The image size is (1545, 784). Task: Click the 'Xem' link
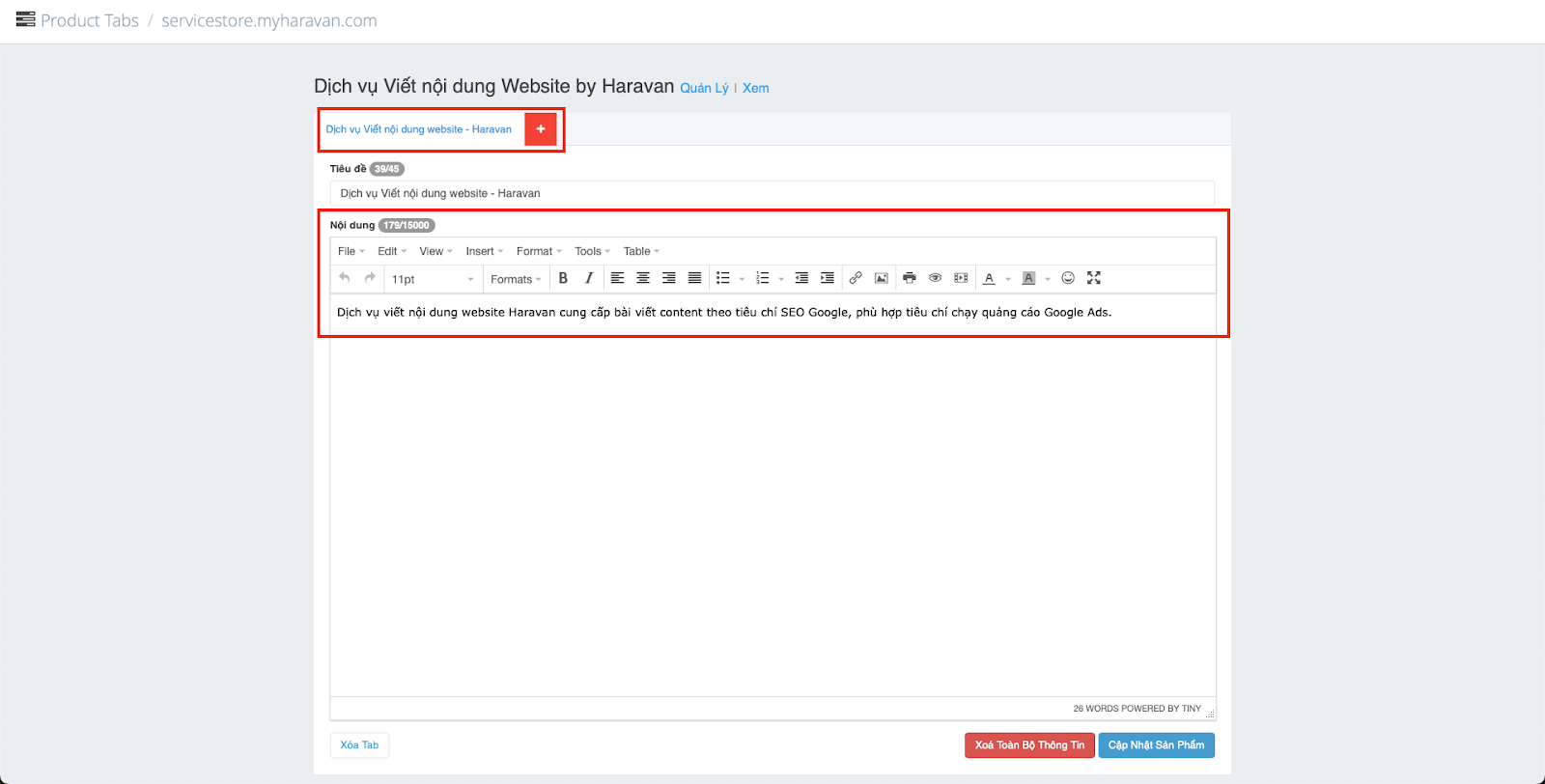pos(756,88)
